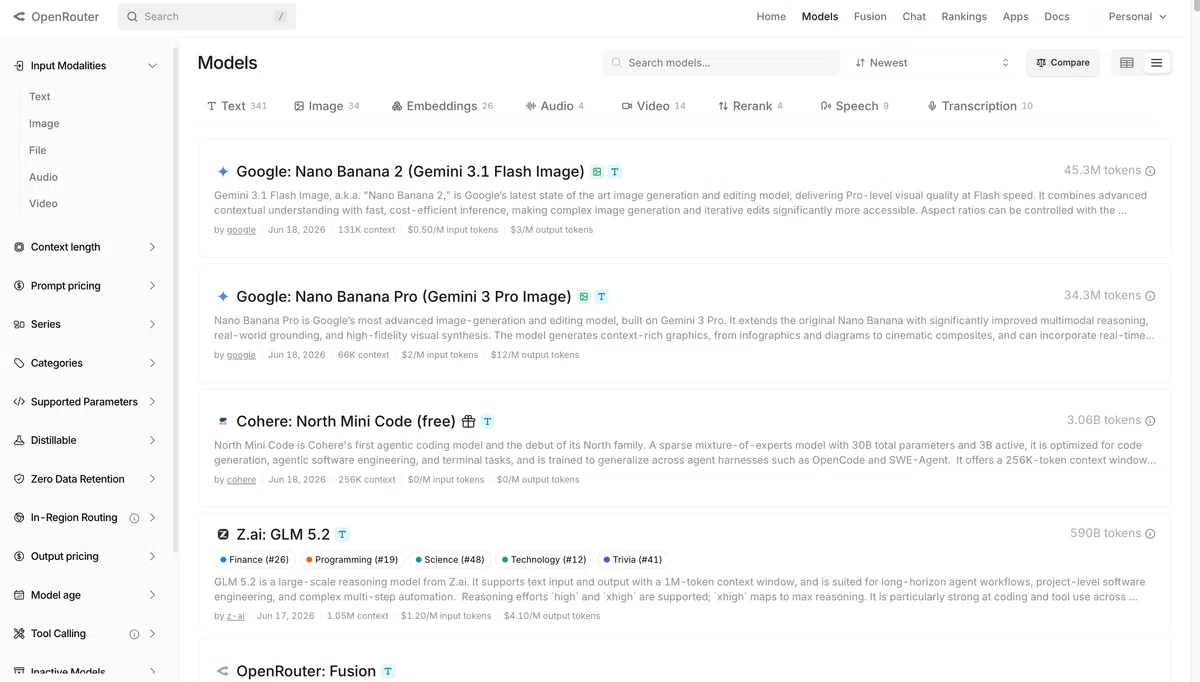Select the Text input modality filter
Image resolution: width=1200 pixels, height=682 pixels.
click(40, 97)
